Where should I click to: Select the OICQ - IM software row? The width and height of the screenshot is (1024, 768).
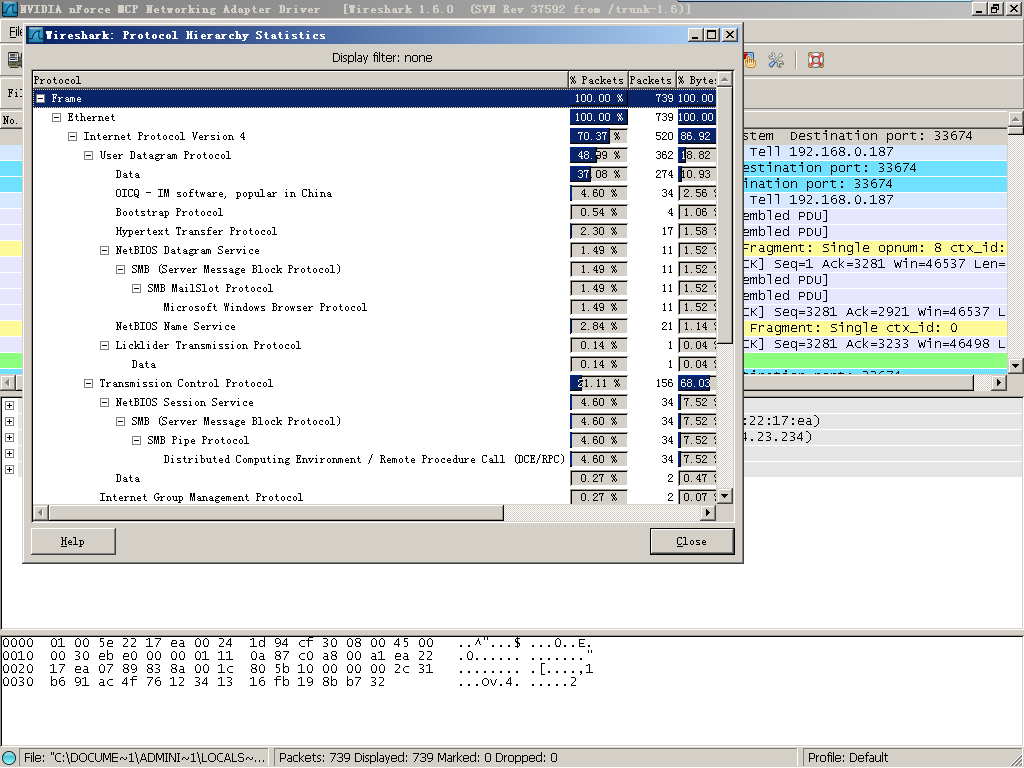pyautogui.click(x=375, y=193)
